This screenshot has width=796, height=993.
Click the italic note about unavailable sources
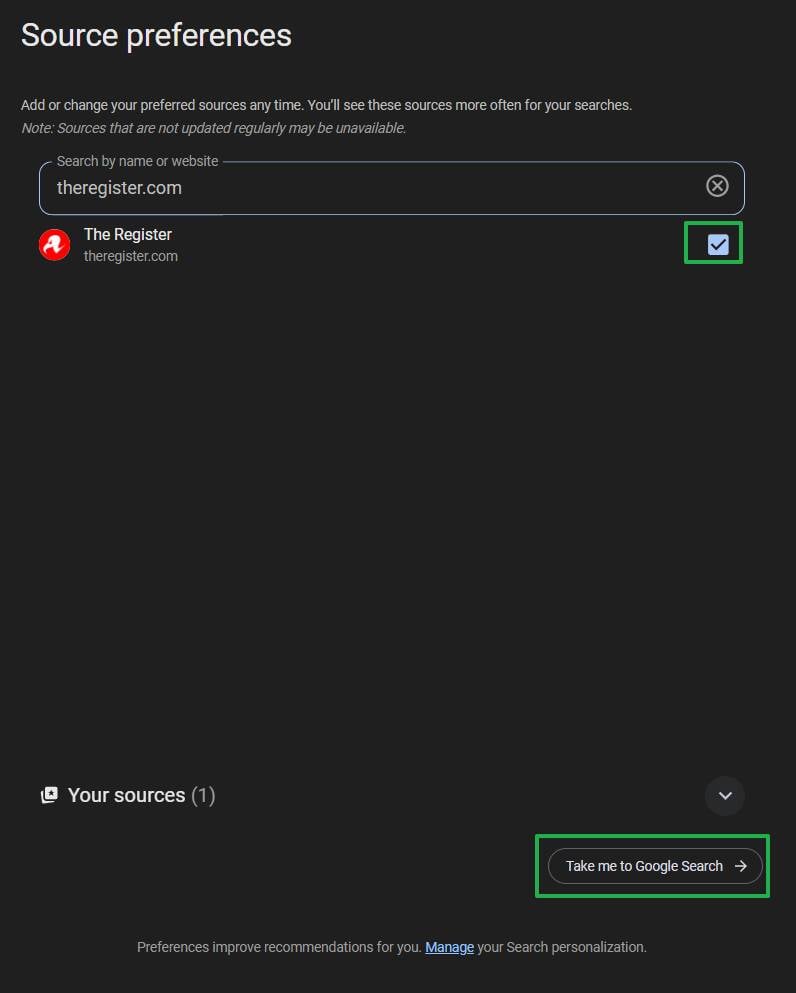(x=213, y=128)
